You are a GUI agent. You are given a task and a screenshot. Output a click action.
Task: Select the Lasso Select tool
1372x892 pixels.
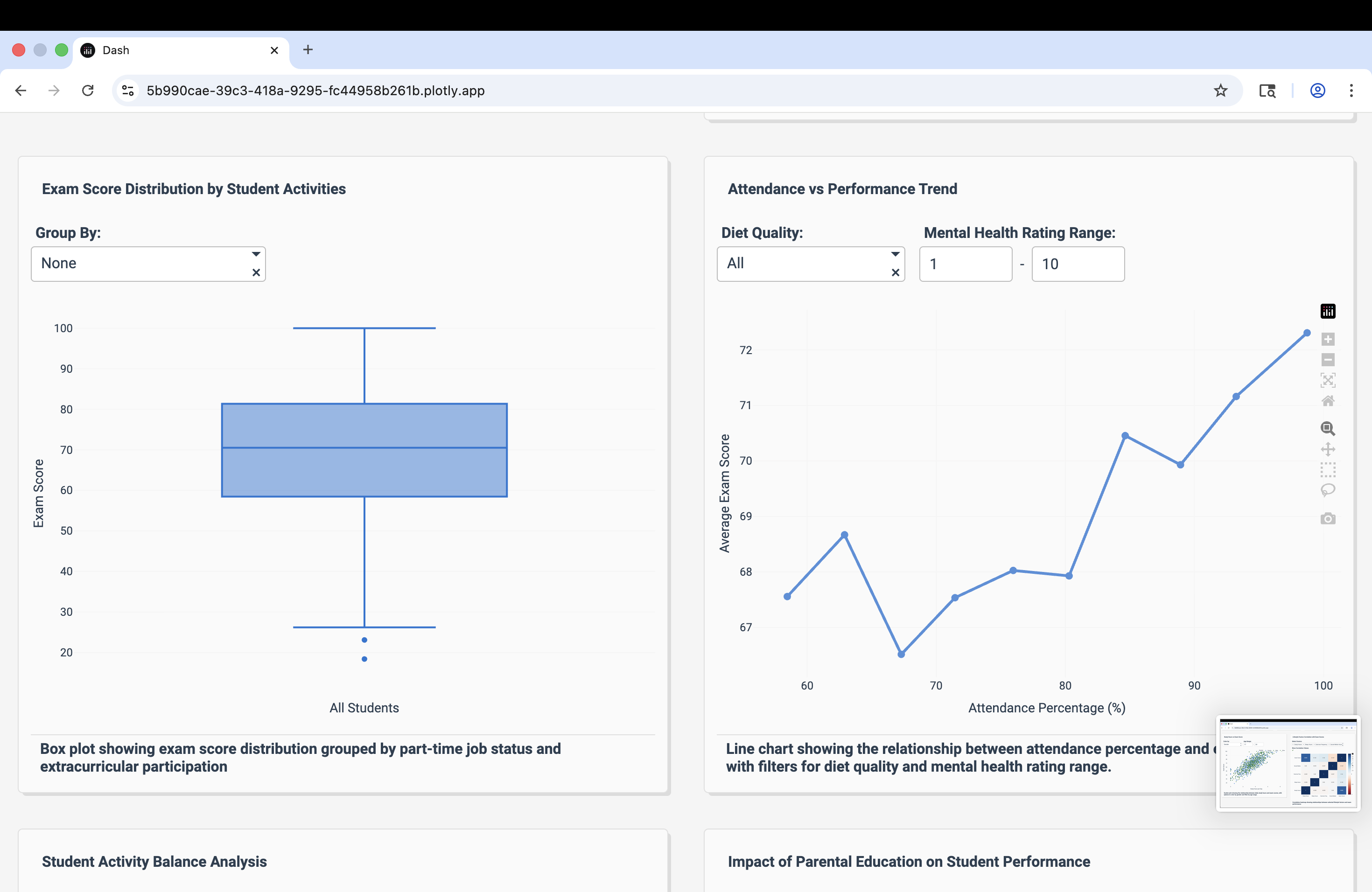pos(1328,490)
